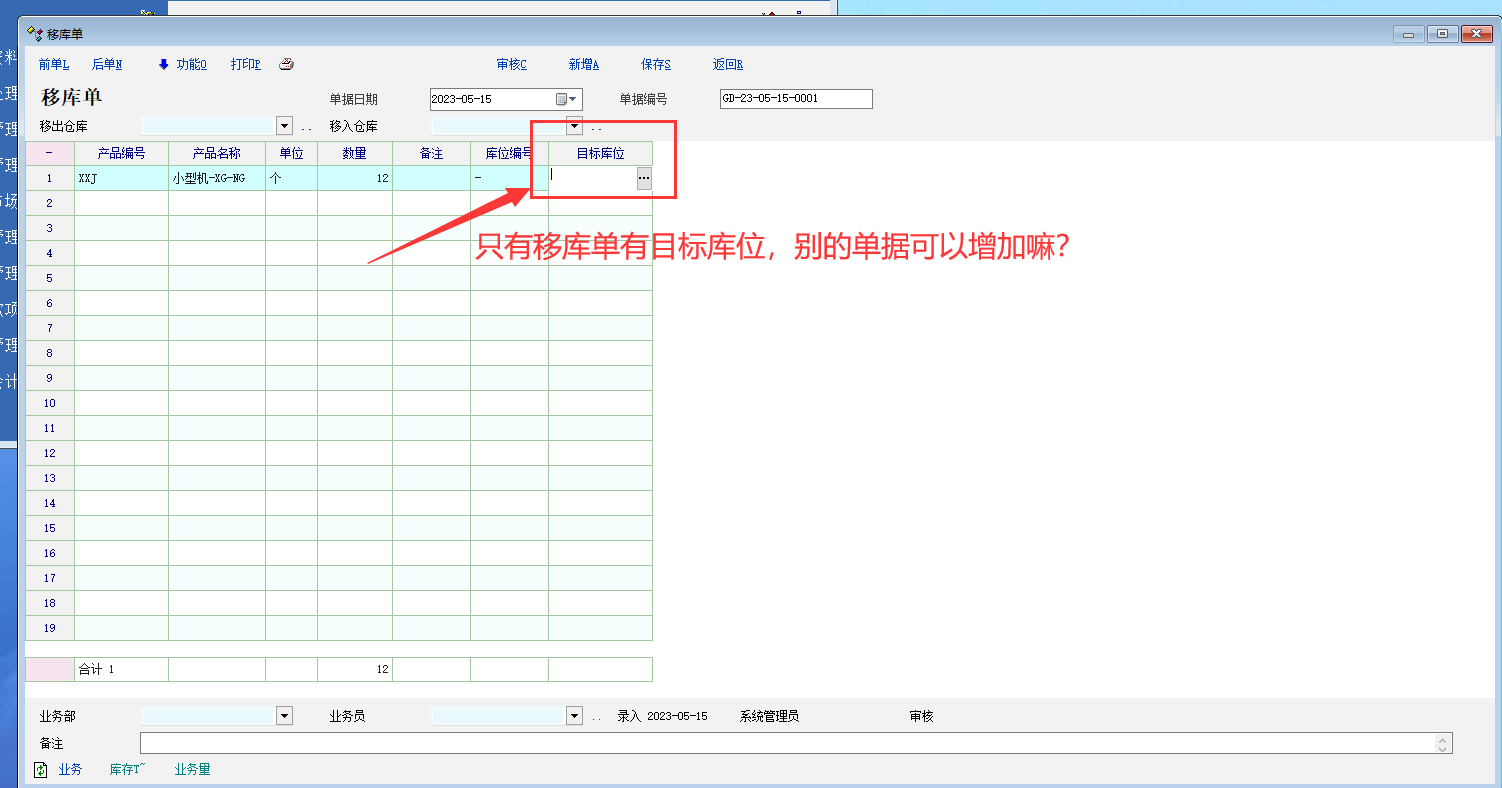Click the browse dots beside 移出仓库
Image resolution: width=1502 pixels, height=788 pixels.
pos(306,128)
